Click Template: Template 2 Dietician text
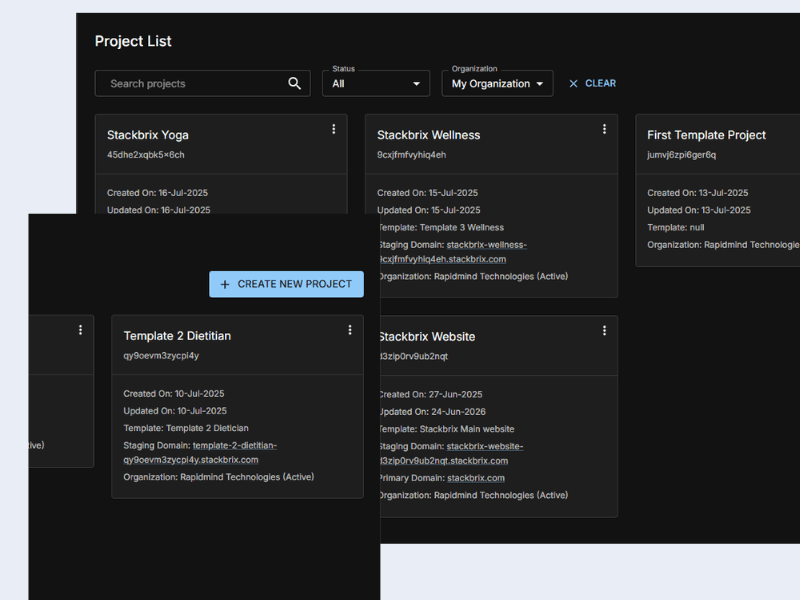The width and height of the screenshot is (800, 600). 186,428
